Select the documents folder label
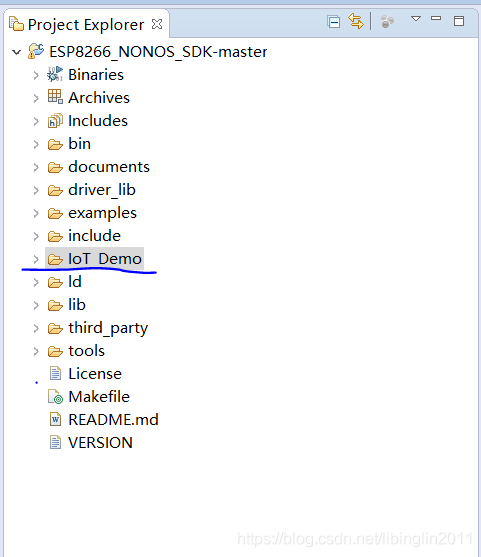Screen dimensions: 481x557 109,167
